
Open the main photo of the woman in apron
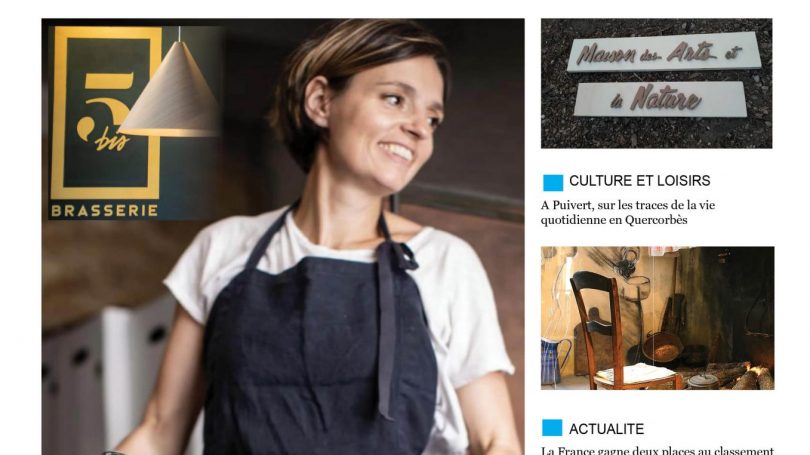click(x=283, y=237)
